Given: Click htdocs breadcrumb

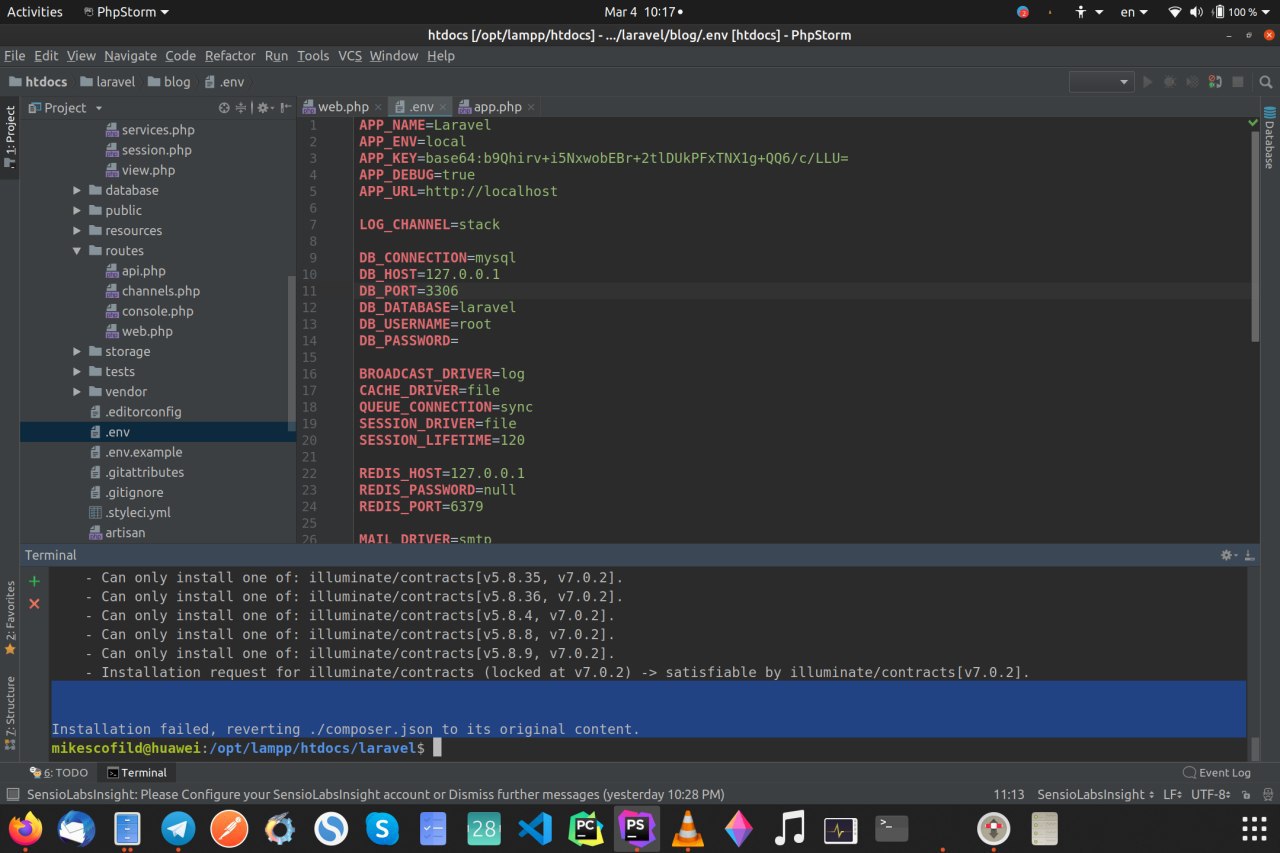Looking at the screenshot, I should point(36,82).
